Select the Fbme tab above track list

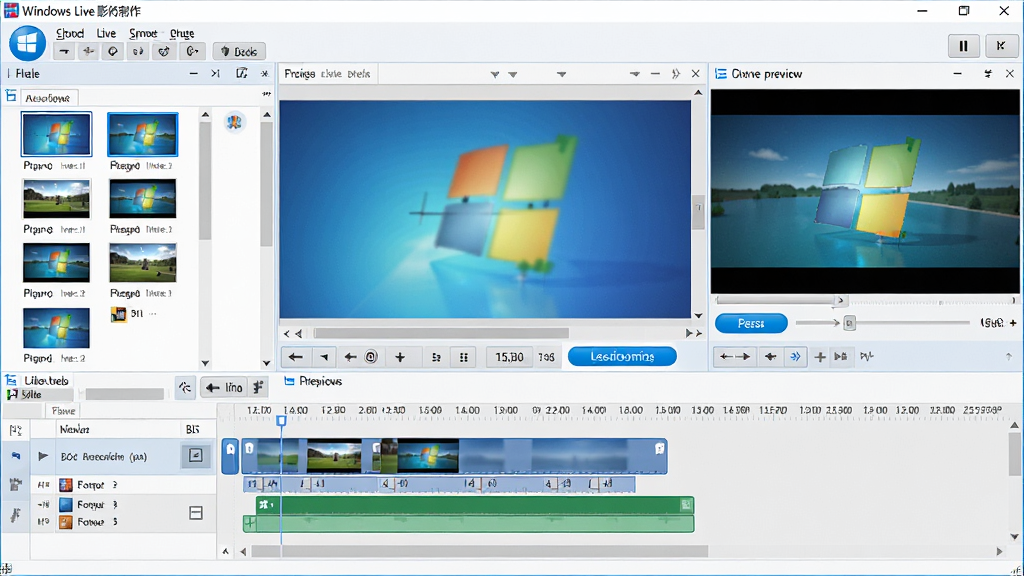[63, 411]
